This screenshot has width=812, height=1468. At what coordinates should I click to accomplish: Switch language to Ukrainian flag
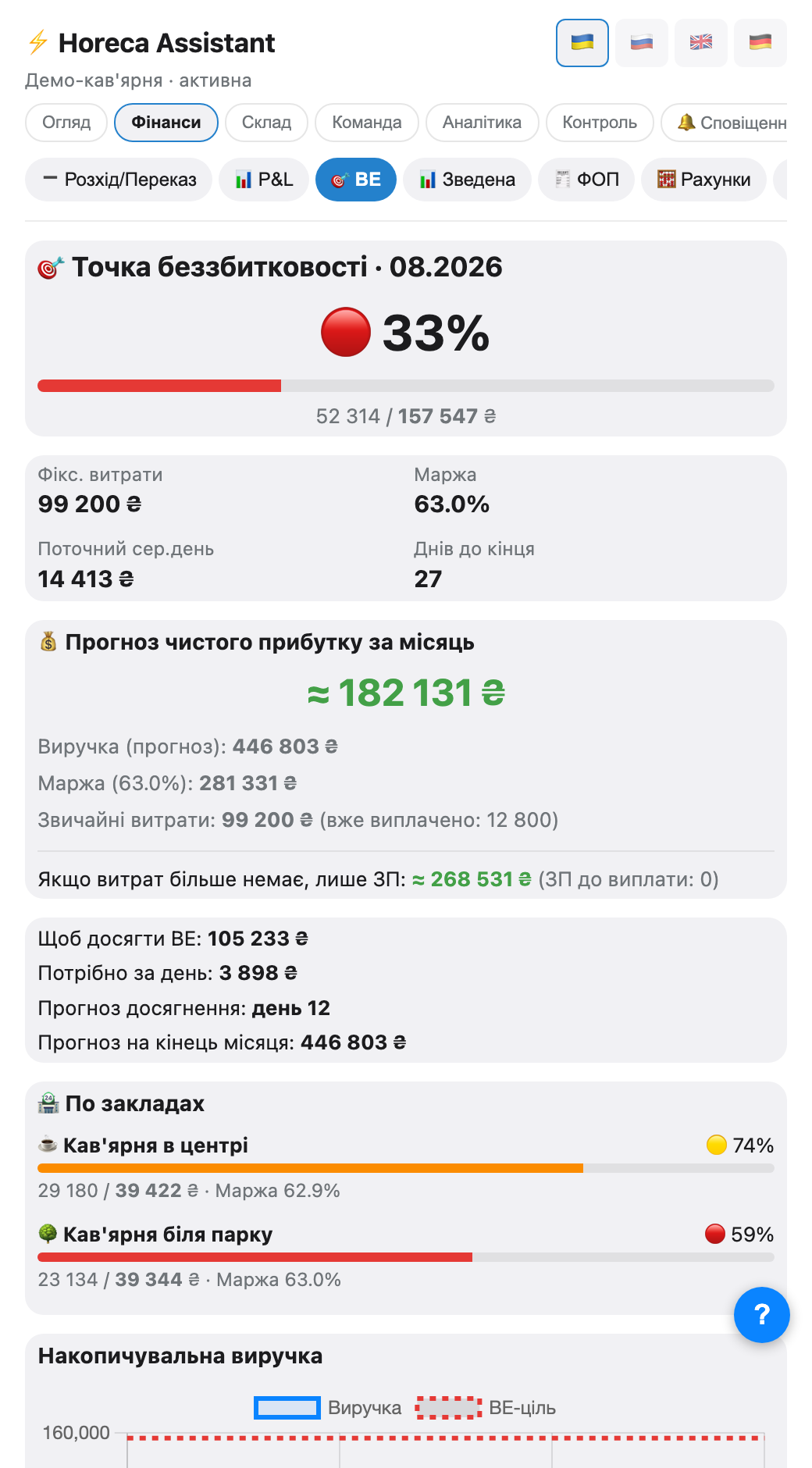pos(582,43)
